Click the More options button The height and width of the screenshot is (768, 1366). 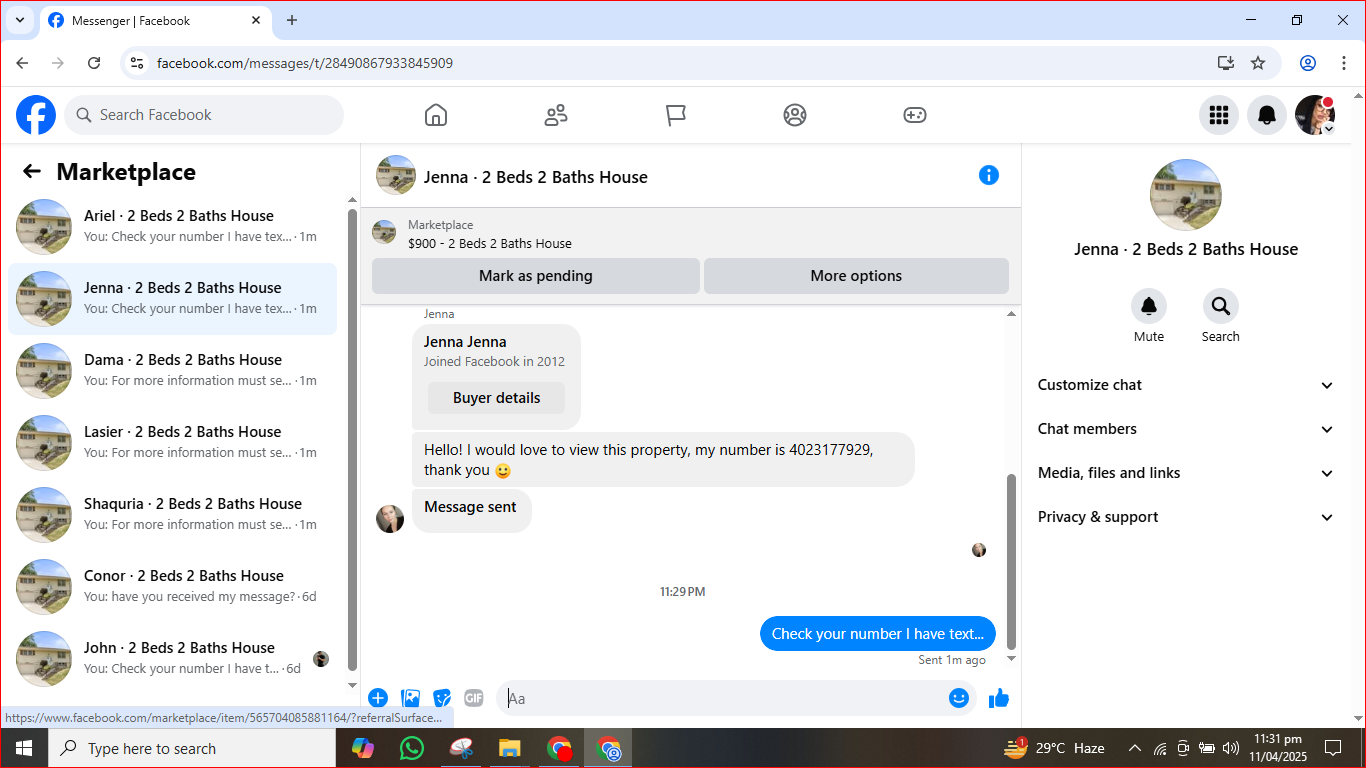coord(856,276)
